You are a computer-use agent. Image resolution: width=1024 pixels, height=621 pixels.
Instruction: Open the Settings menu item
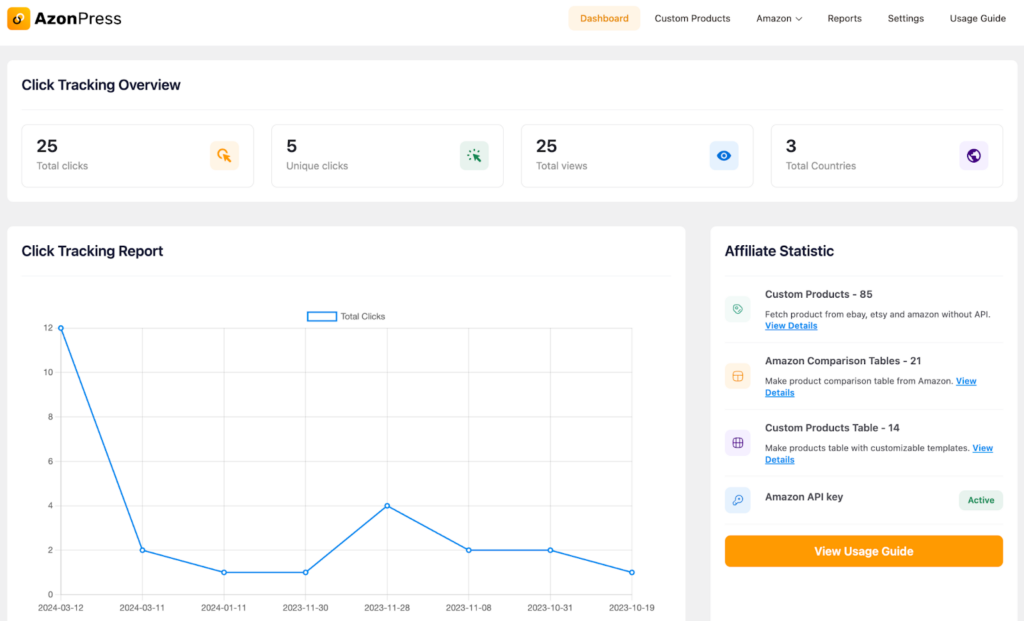coord(905,18)
